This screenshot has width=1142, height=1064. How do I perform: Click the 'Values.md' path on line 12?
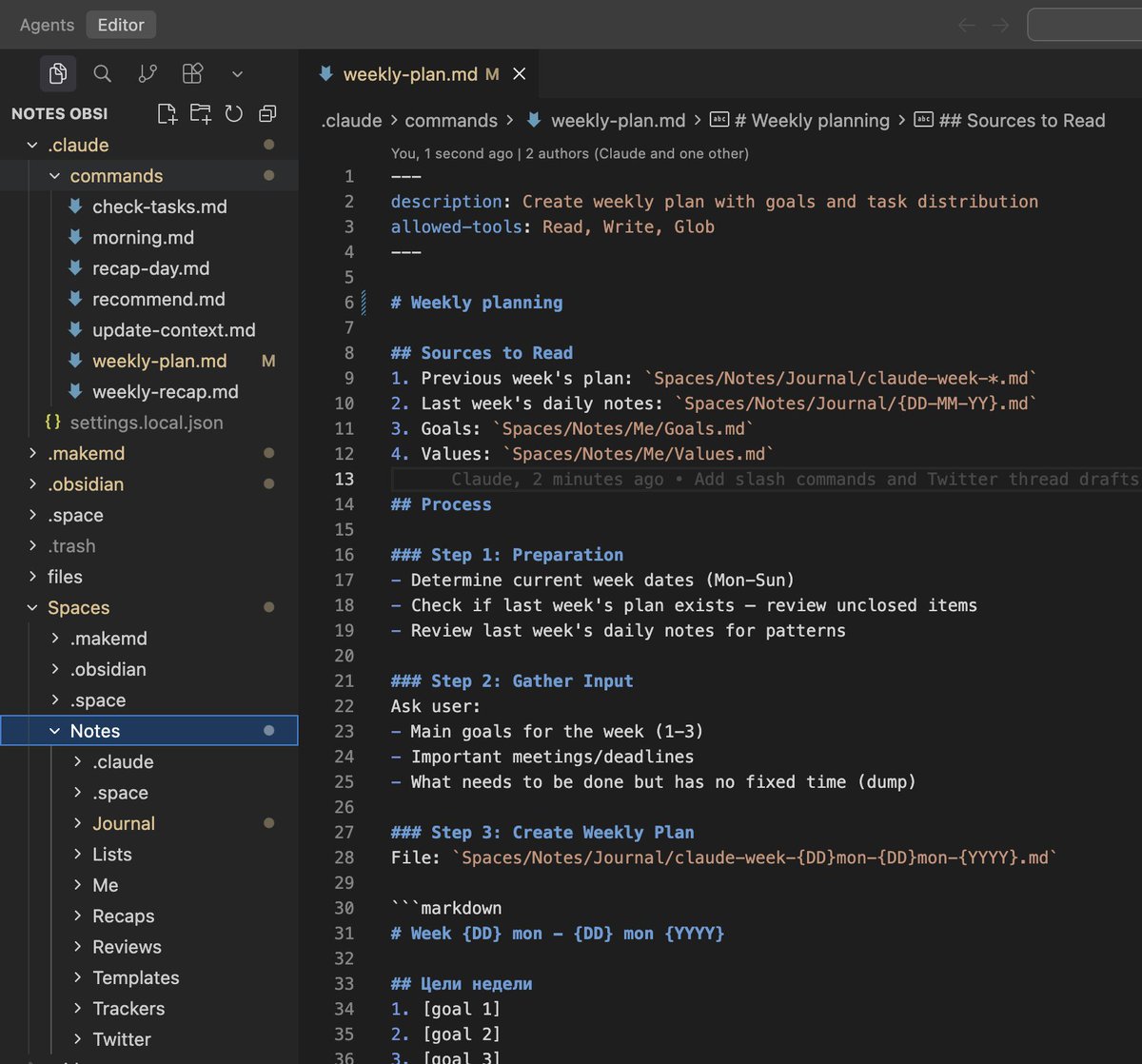tap(638, 454)
